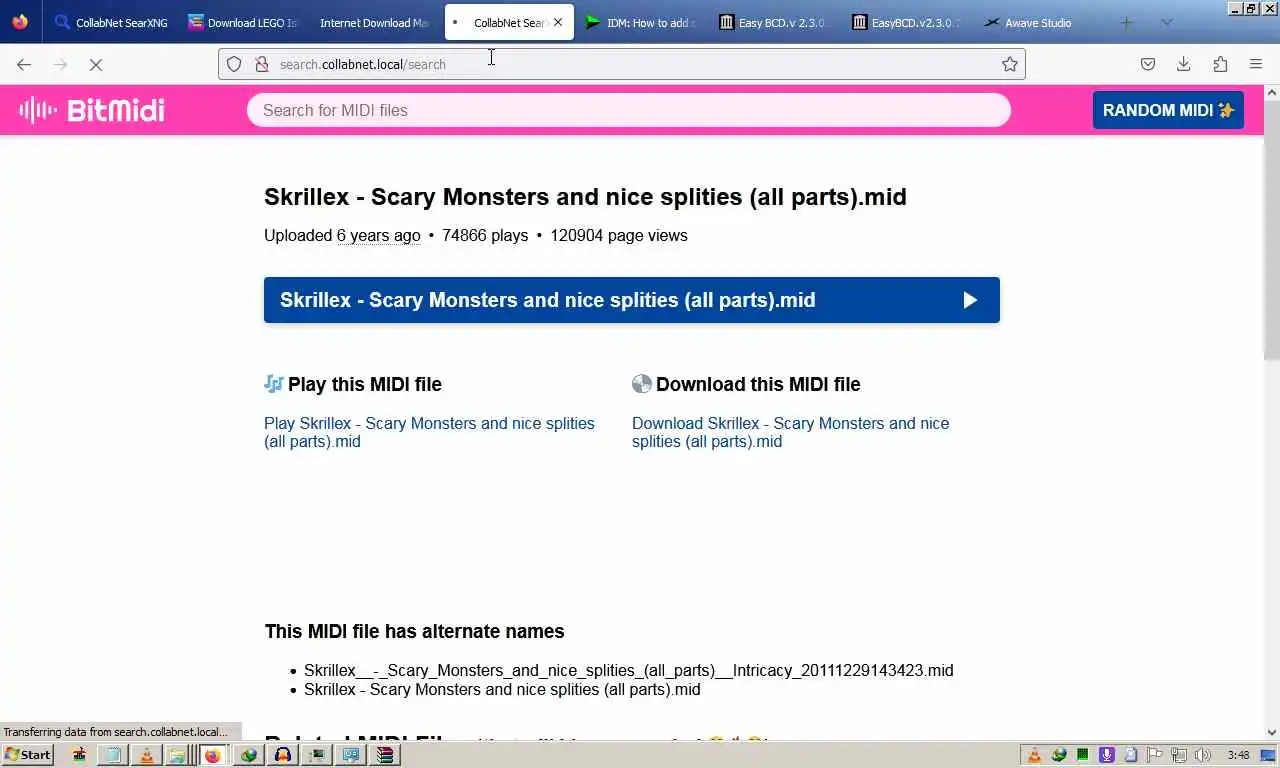Click the notepad icon in the taskbar
This screenshot has width=1280, height=768.
[113, 755]
